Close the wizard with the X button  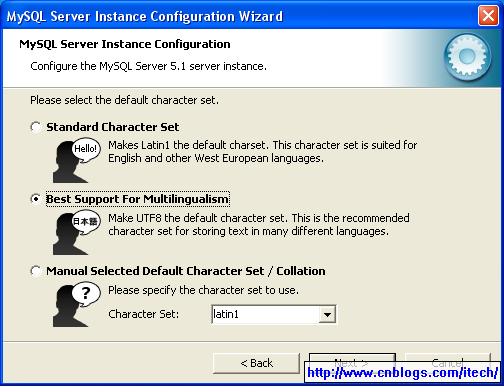tap(488, 15)
